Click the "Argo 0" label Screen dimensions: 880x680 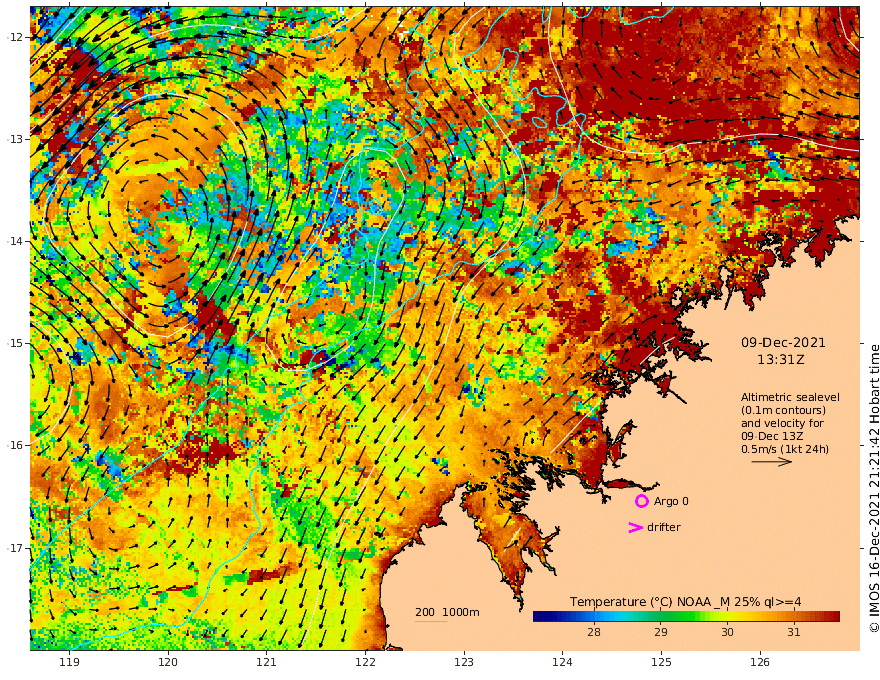(671, 501)
